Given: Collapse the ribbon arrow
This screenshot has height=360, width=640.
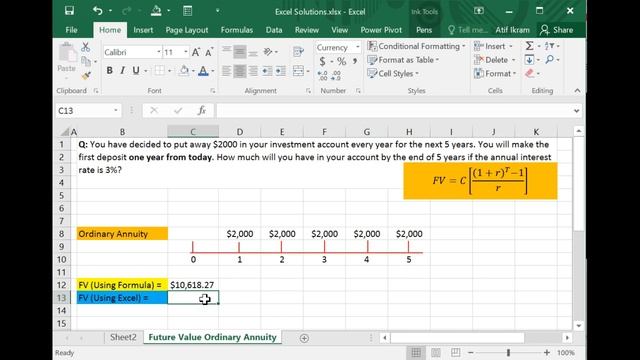Looking at the screenshot, I should [x=577, y=91].
